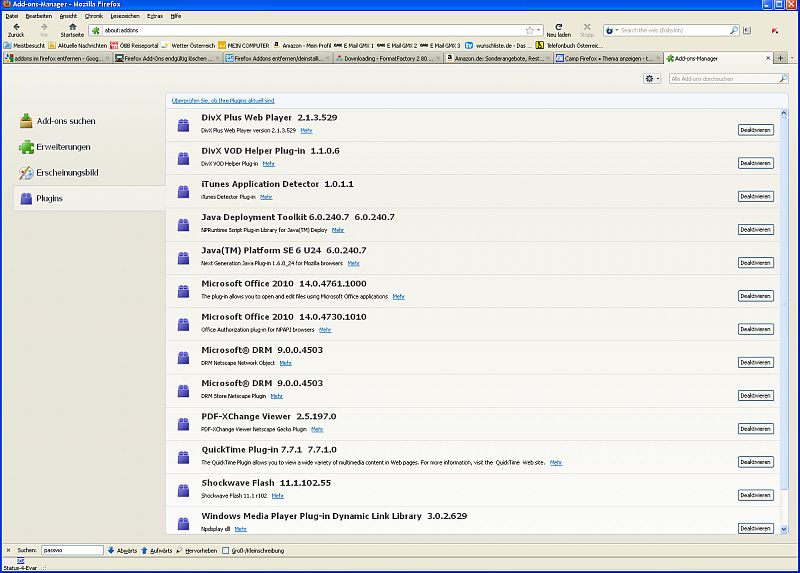Toggle Groß-/Kleinschreibung checkbox
Viewport: 800px width, 573px height.
click(x=225, y=550)
